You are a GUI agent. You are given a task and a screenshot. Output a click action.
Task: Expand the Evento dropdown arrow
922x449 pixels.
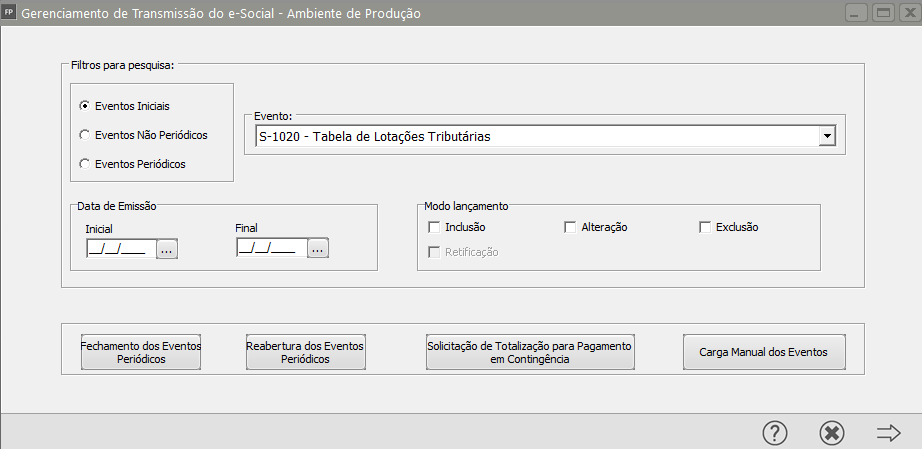click(827, 136)
